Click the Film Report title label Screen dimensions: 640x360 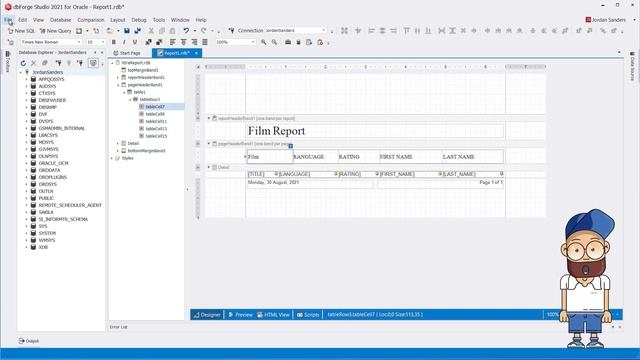click(276, 131)
